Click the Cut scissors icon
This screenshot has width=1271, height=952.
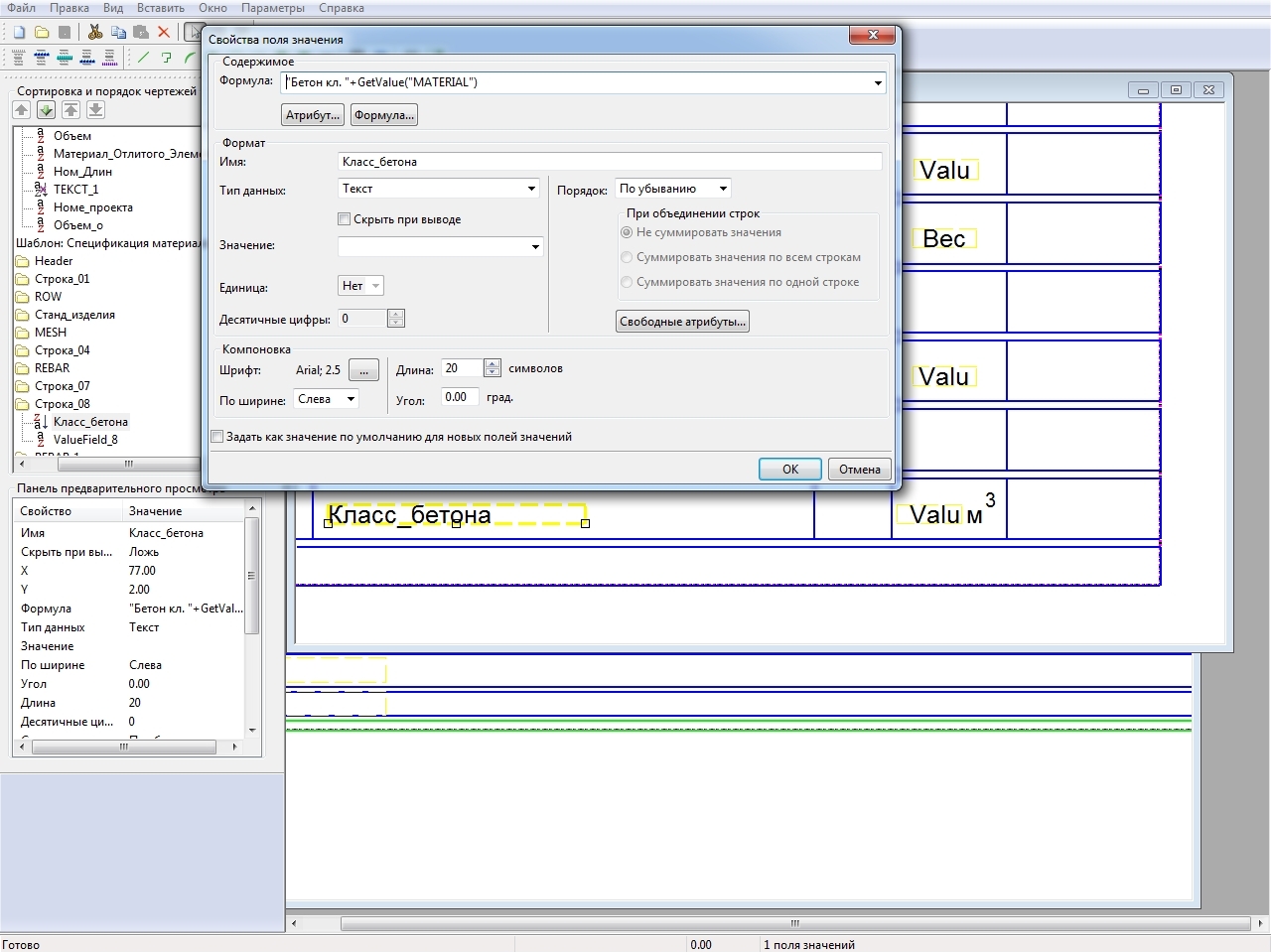click(95, 33)
